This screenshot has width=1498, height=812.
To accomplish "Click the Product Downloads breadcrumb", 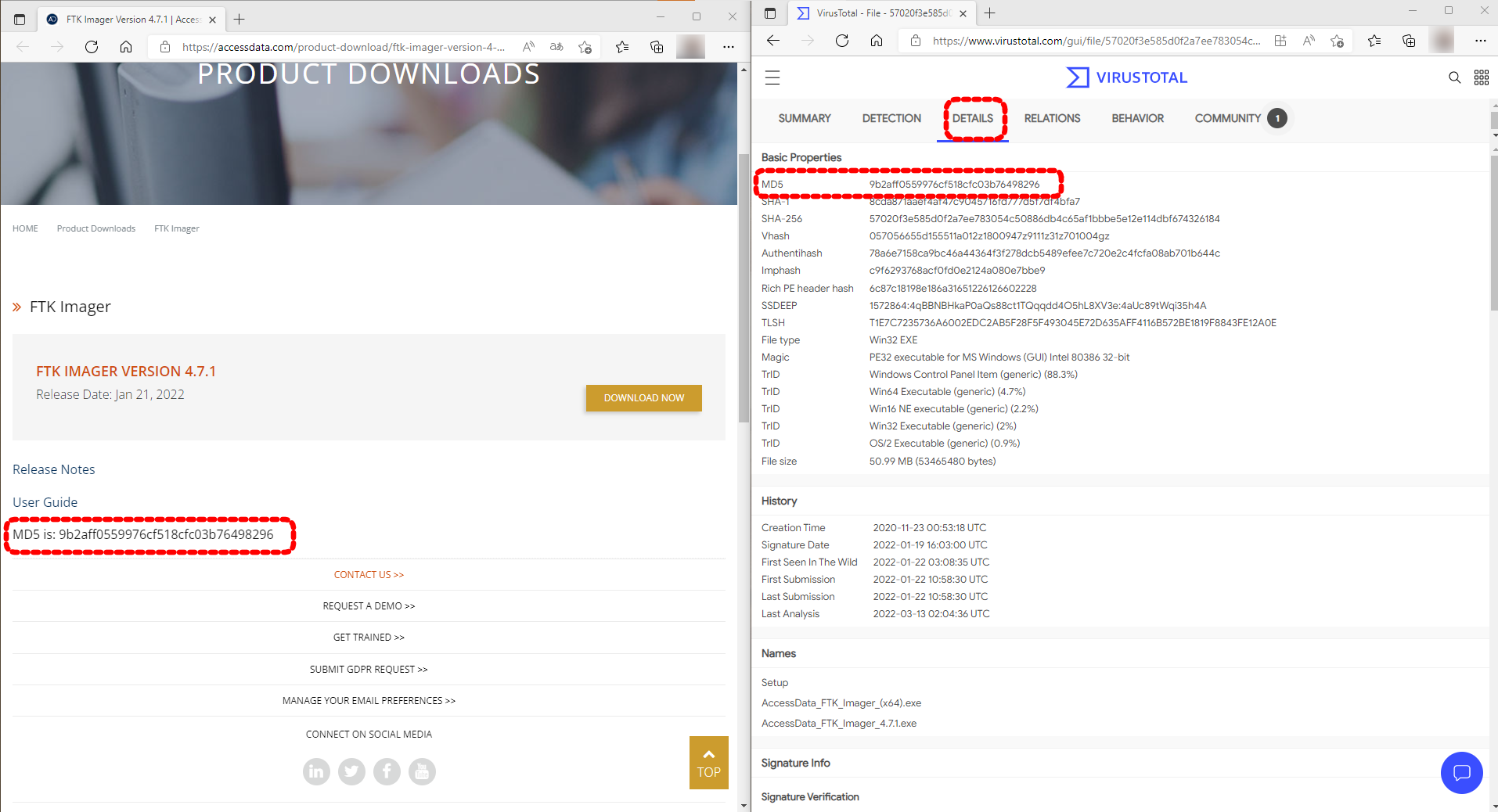I will (x=96, y=228).
